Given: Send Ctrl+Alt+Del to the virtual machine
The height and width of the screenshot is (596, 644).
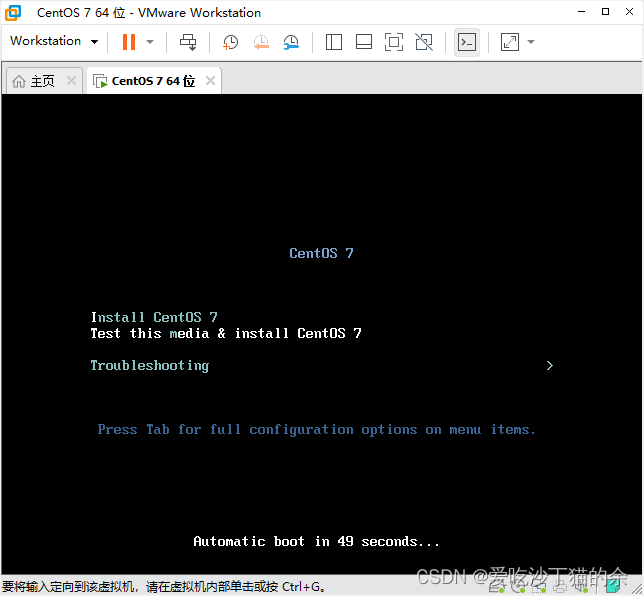Looking at the screenshot, I should (x=189, y=42).
